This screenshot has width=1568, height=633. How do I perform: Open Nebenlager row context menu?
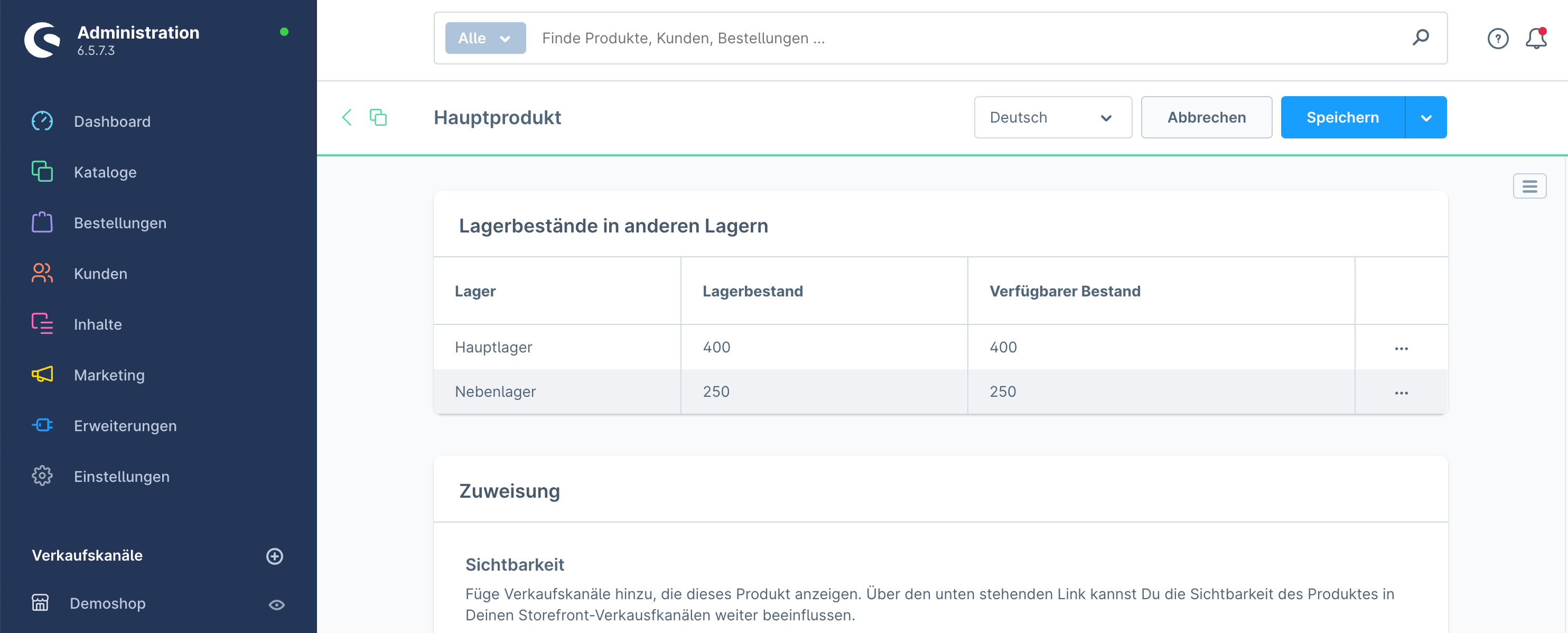point(1401,393)
